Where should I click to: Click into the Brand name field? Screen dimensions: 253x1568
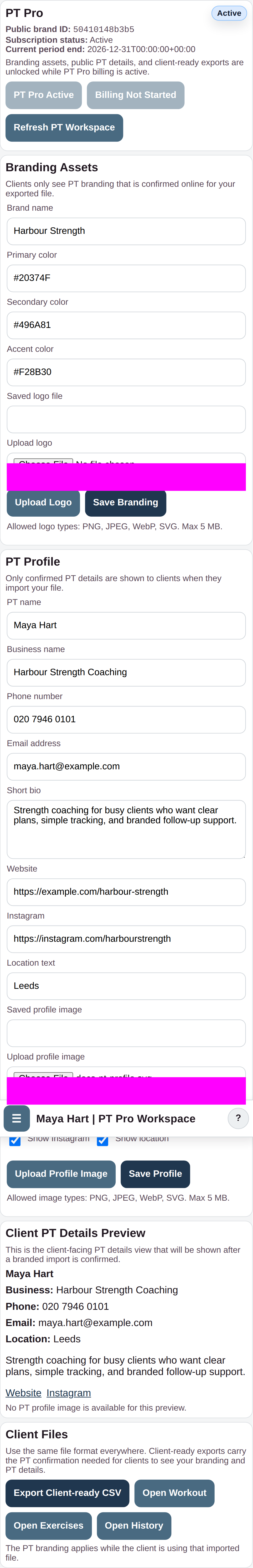click(126, 231)
